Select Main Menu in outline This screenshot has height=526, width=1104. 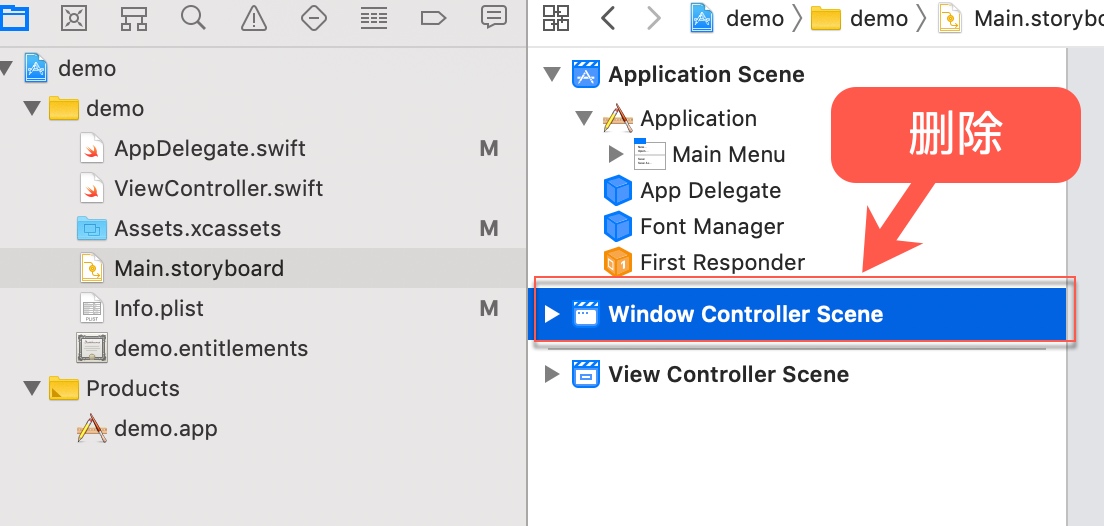click(x=729, y=154)
